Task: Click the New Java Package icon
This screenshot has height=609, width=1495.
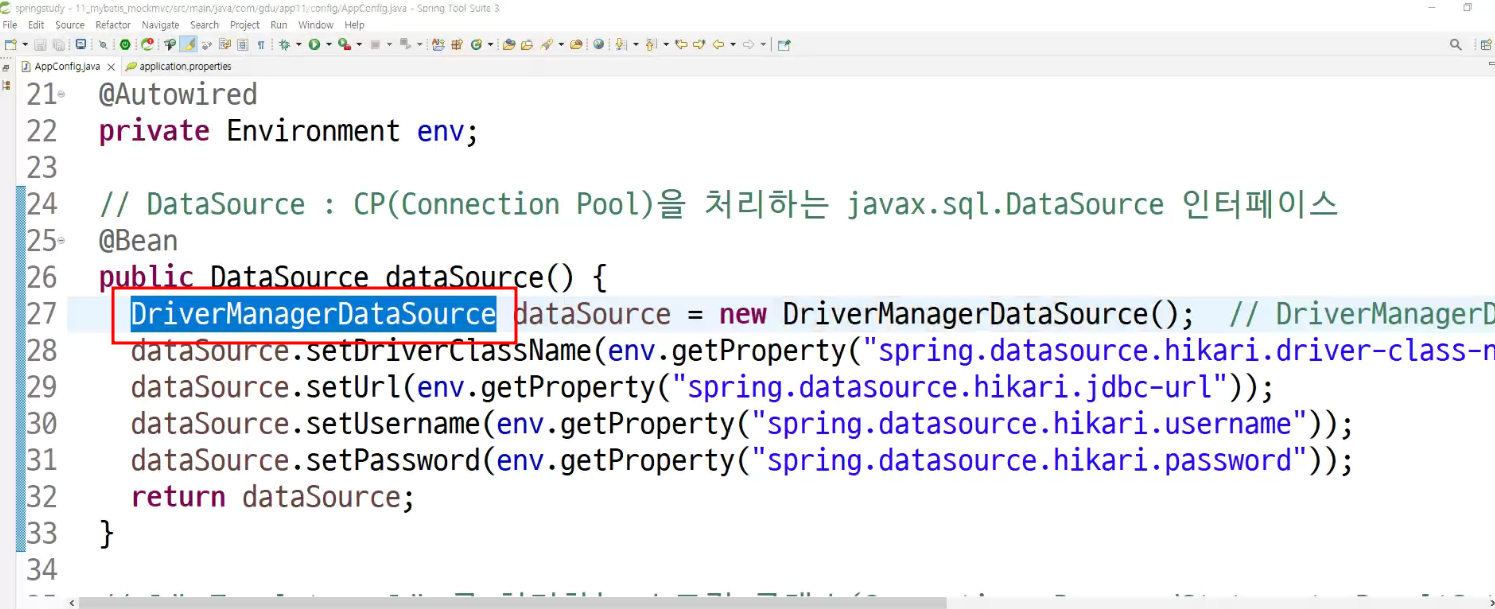Action: (457, 44)
